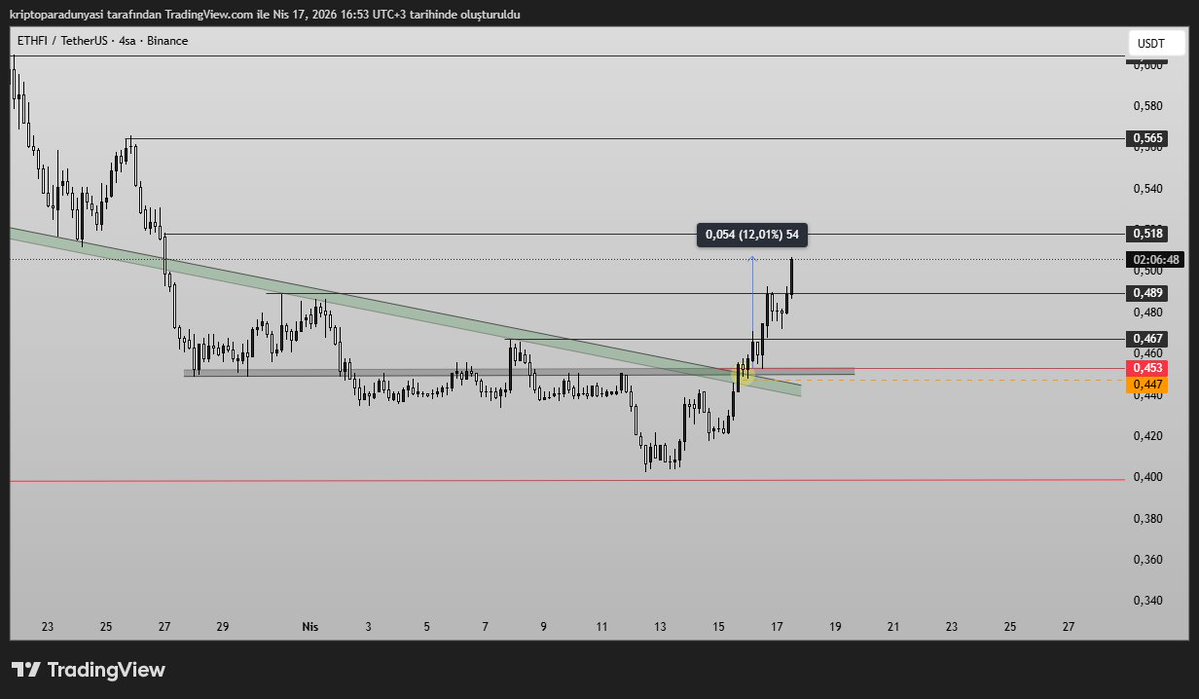Select the 4sa timeframe label in the chart header
The image size is (1199, 699).
126,41
